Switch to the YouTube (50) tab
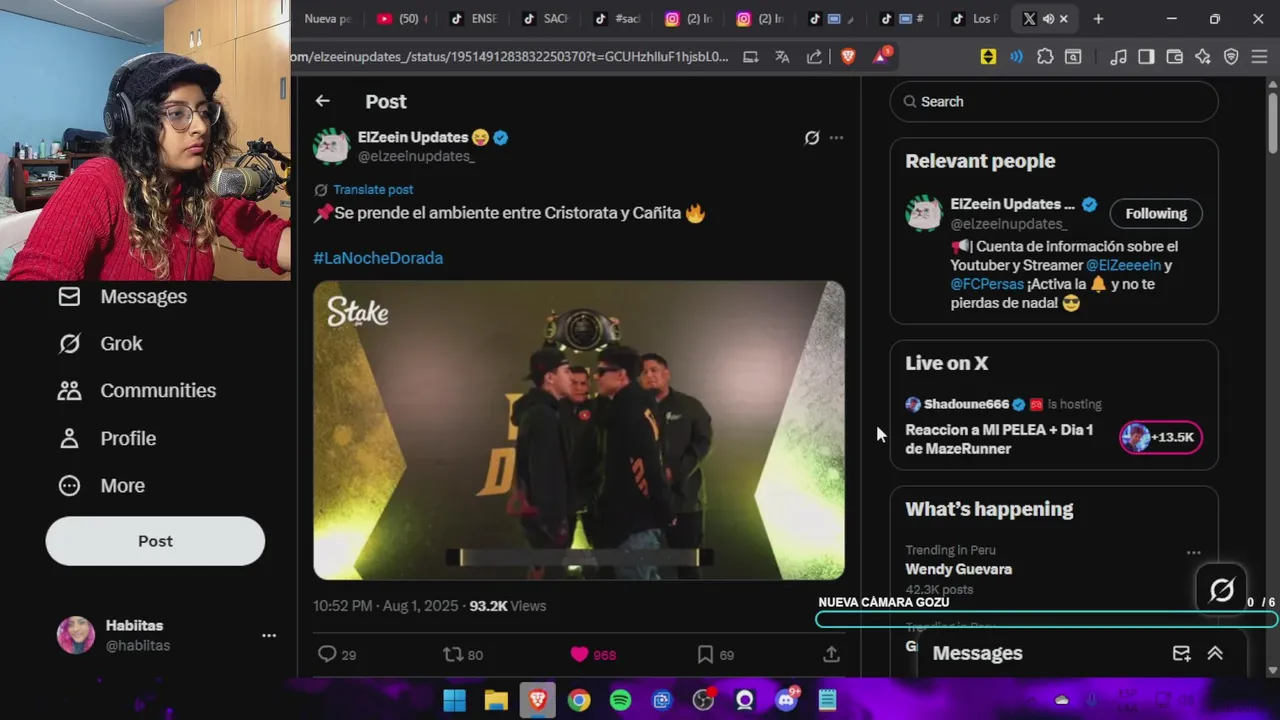The height and width of the screenshot is (720, 1280). pyautogui.click(x=401, y=19)
